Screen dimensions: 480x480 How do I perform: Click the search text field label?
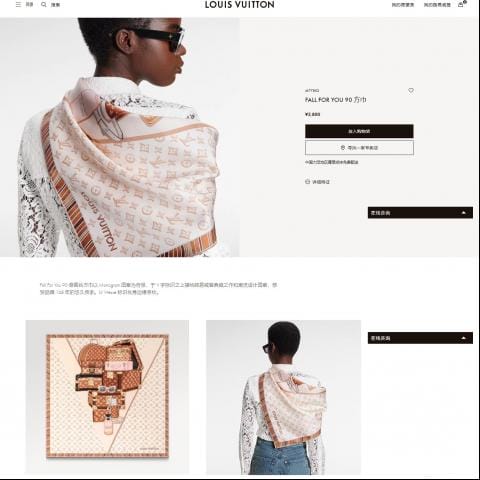(x=55, y=5)
